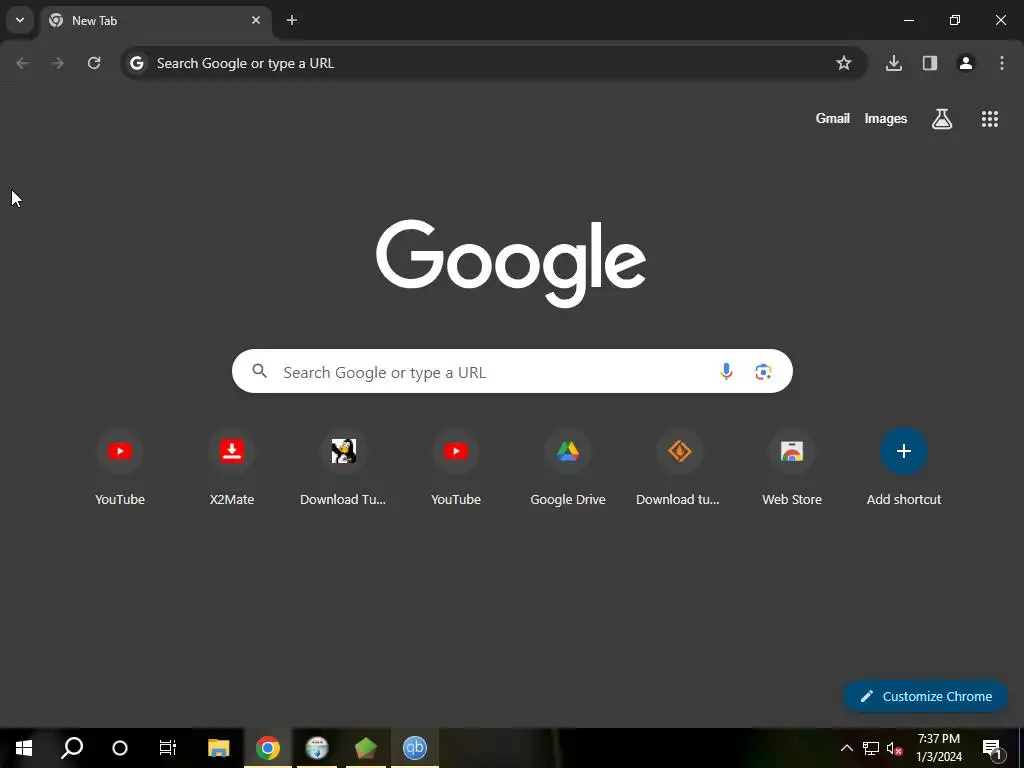Viewport: 1024px width, 768px height.
Task: Open the Gmail link
Action: point(833,118)
